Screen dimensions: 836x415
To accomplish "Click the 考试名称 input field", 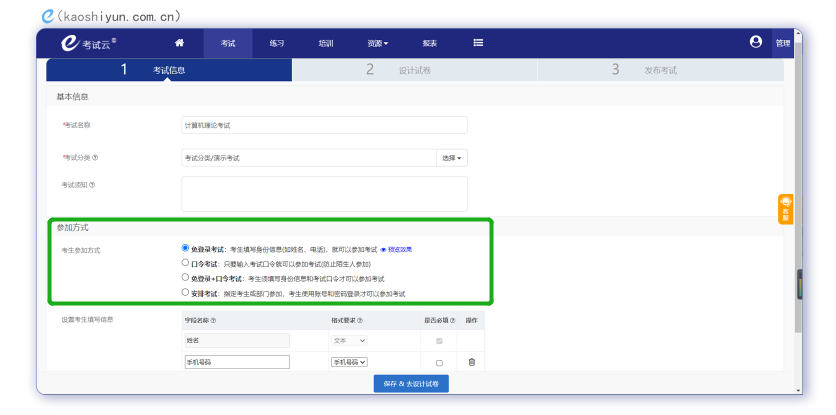I will click(x=324, y=125).
